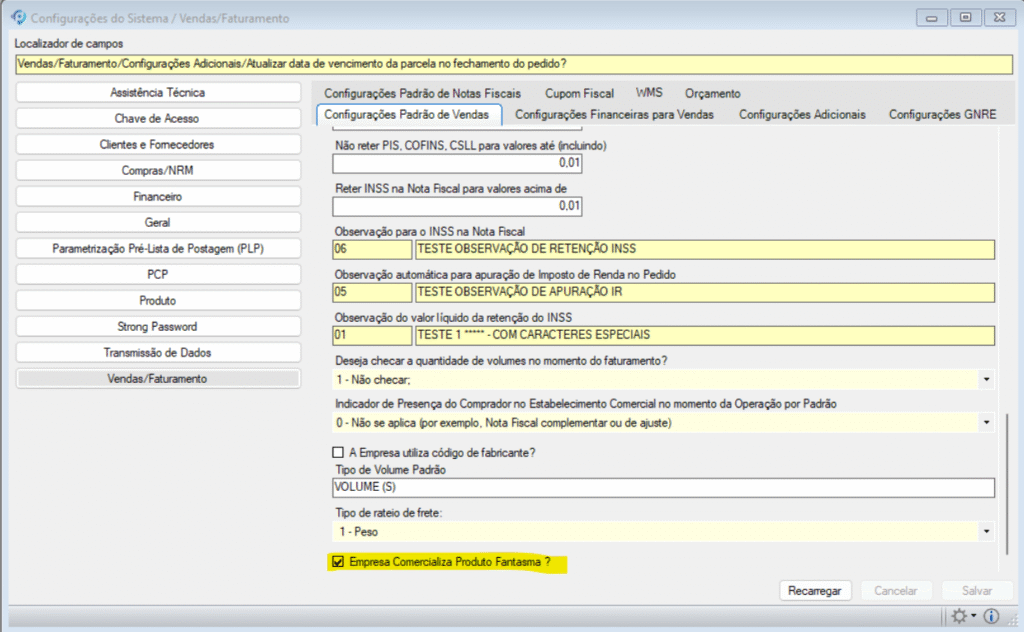Image resolution: width=1024 pixels, height=632 pixels.
Task: Open the Configurações GNRE tab
Action: (x=942, y=115)
